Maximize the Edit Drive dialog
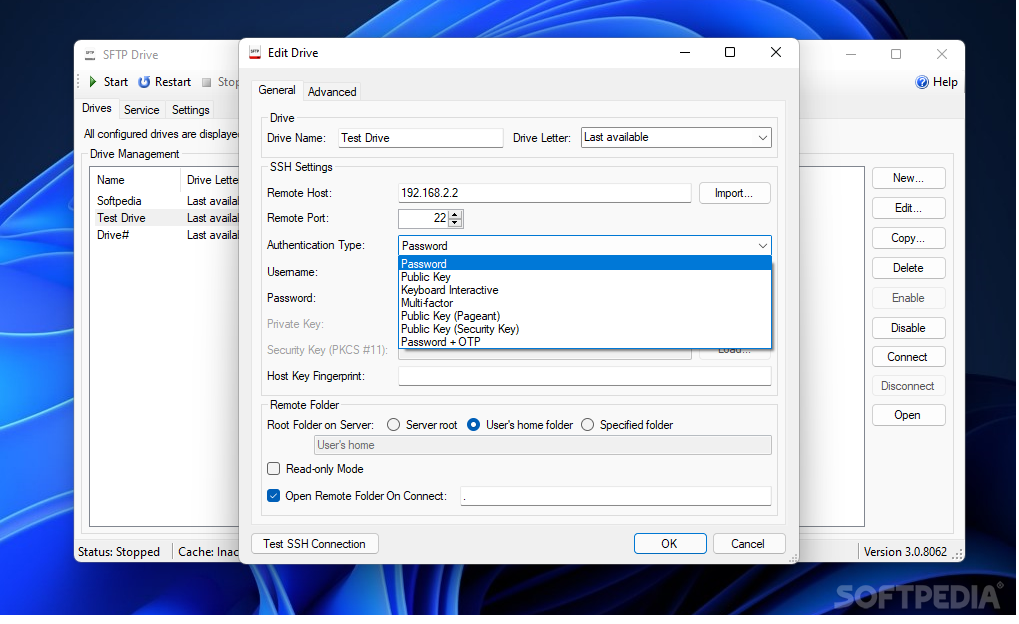 pyautogui.click(x=730, y=53)
